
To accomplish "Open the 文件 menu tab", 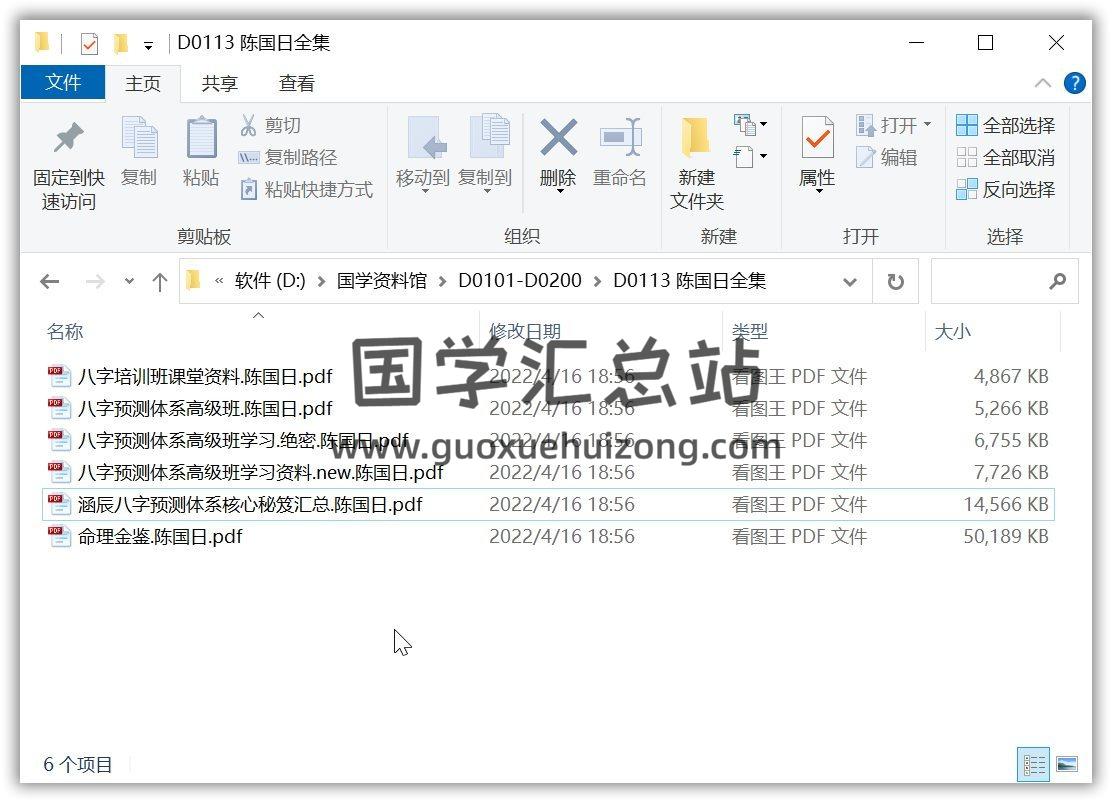I will (x=63, y=82).
